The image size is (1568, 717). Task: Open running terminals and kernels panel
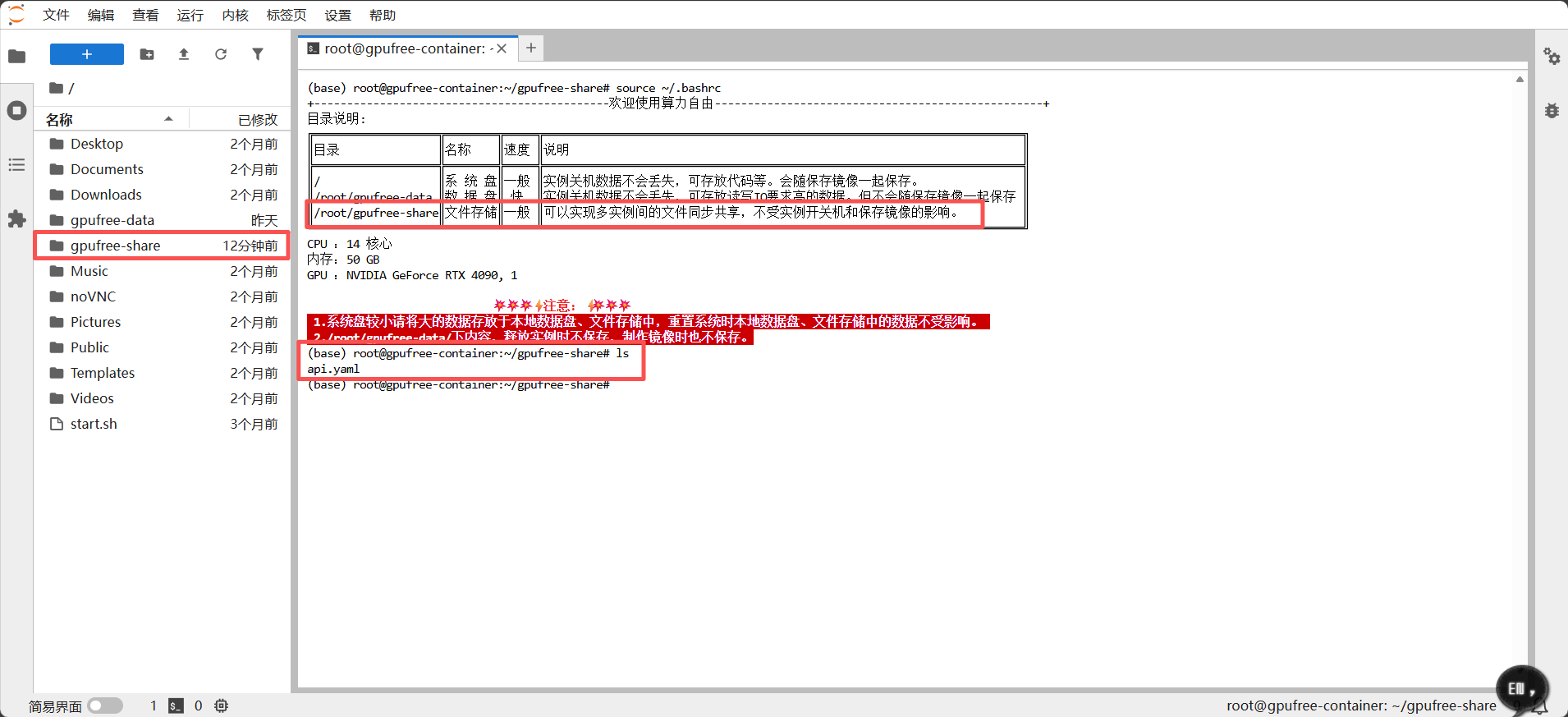[16, 110]
